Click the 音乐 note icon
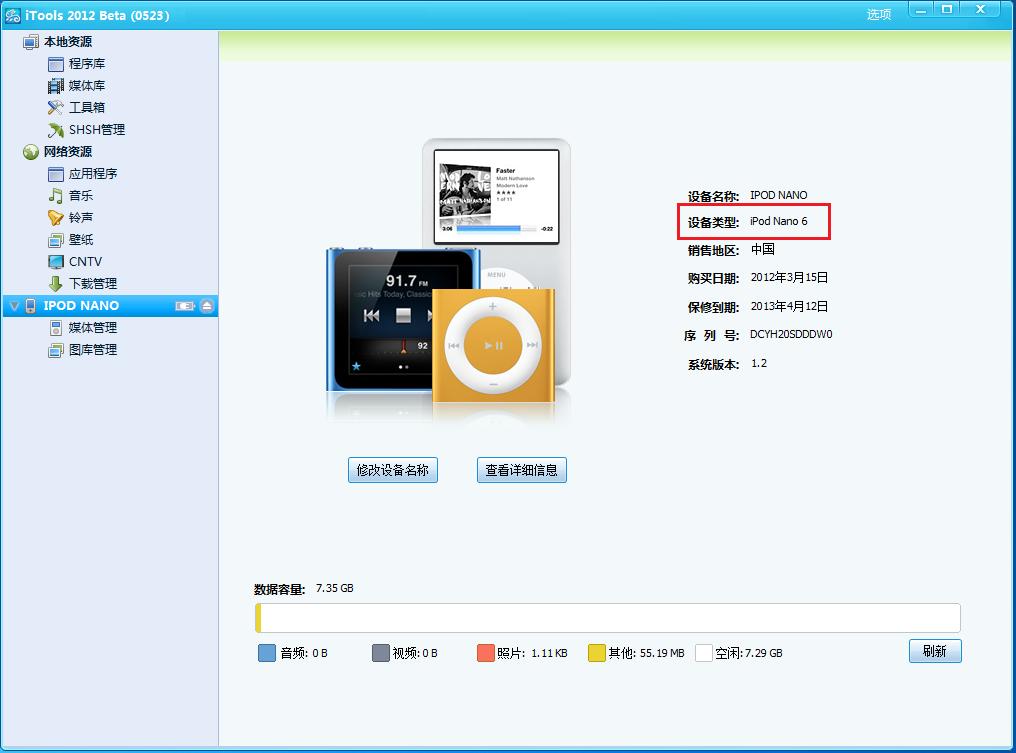Screen dimensions: 1016x753 coord(56,196)
